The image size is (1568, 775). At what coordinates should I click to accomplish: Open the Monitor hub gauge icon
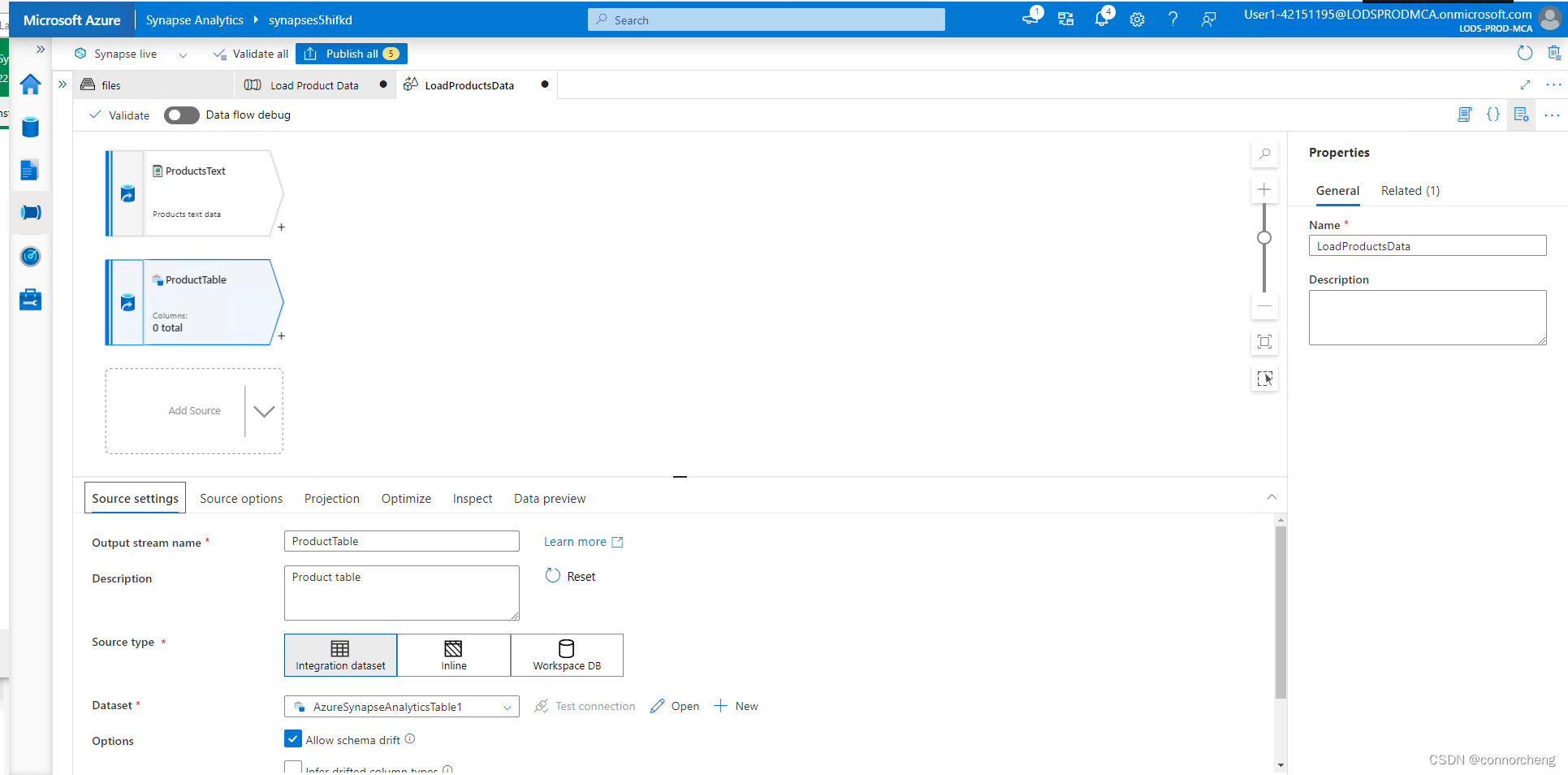tap(30, 257)
